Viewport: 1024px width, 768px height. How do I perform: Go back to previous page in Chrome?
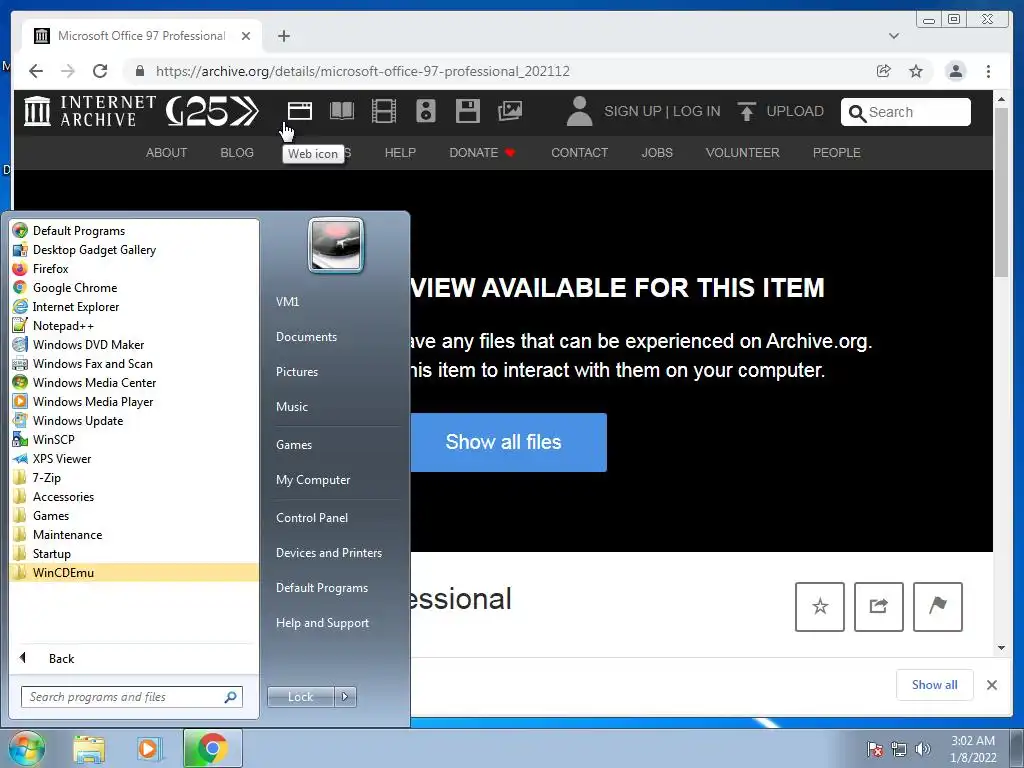click(36, 71)
